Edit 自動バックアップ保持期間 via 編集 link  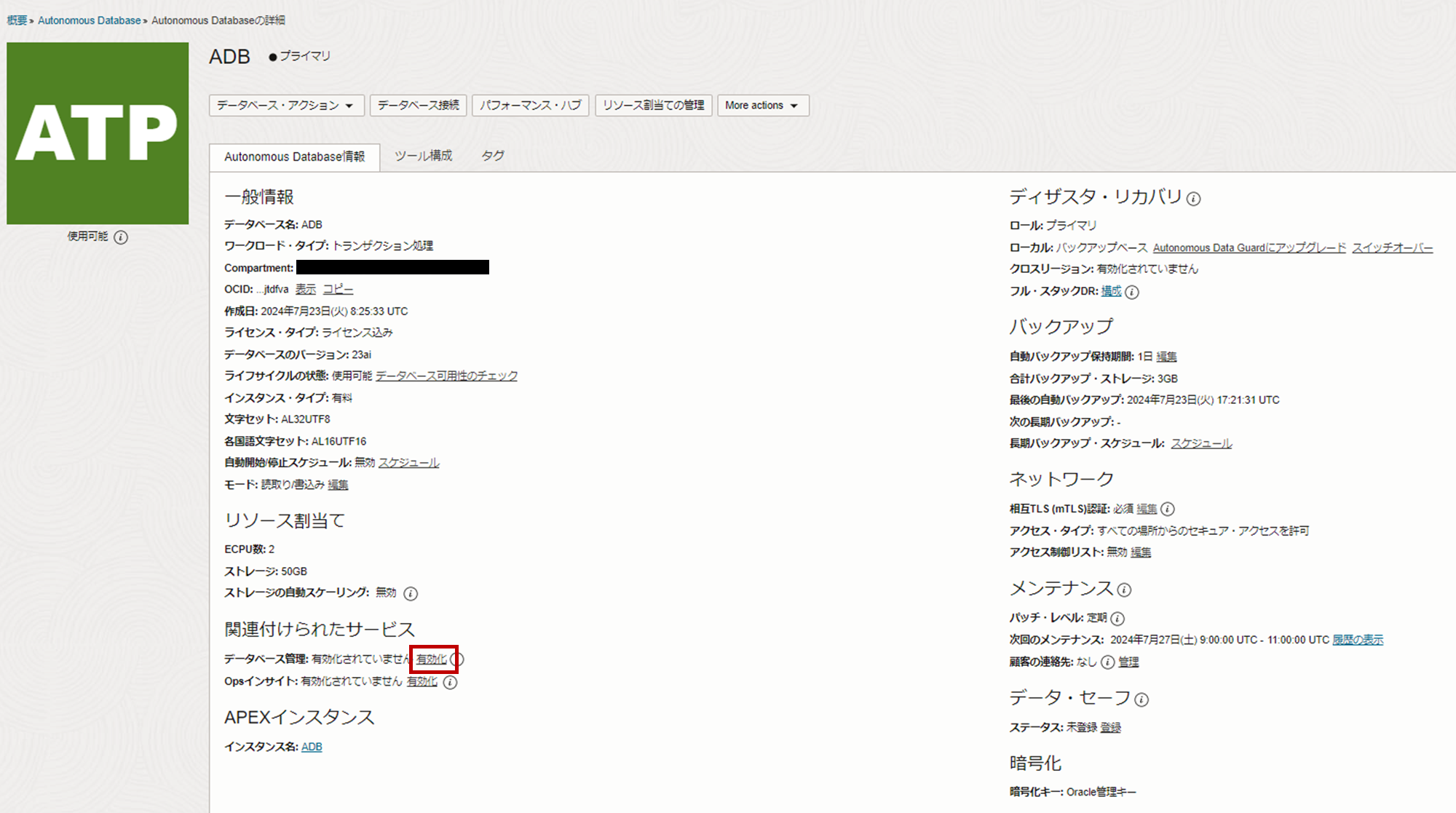(x=1166, y=357)
